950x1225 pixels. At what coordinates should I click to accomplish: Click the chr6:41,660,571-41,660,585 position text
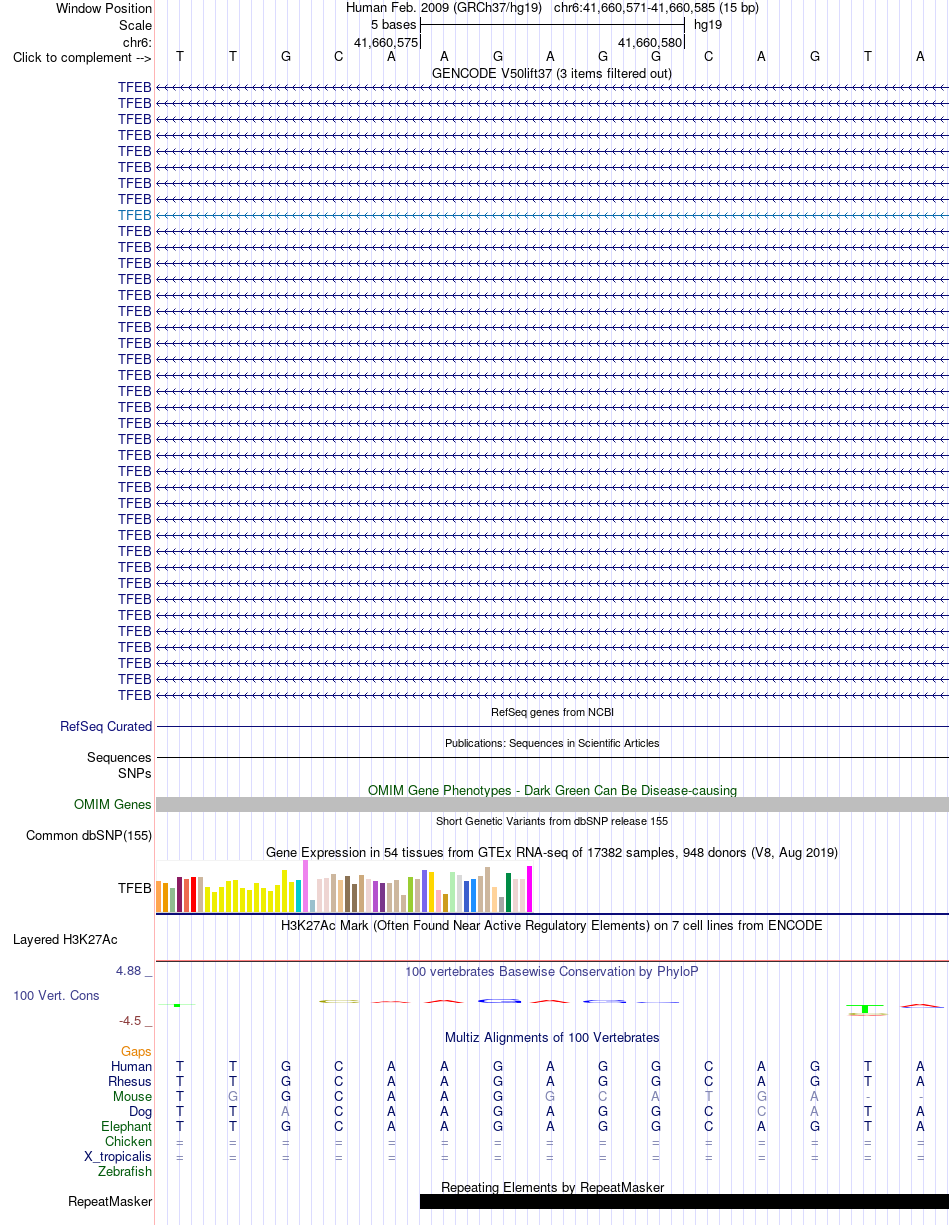656,8
